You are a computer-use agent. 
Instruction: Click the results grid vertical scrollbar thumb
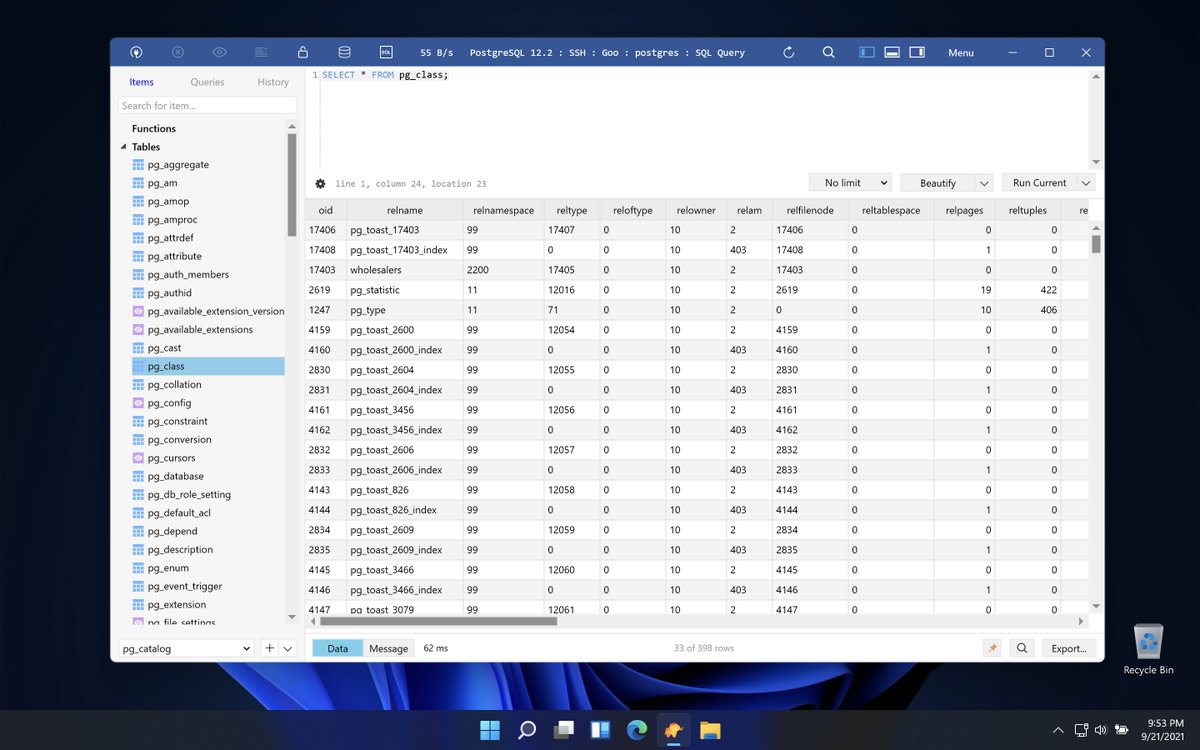click(1095, 244)
